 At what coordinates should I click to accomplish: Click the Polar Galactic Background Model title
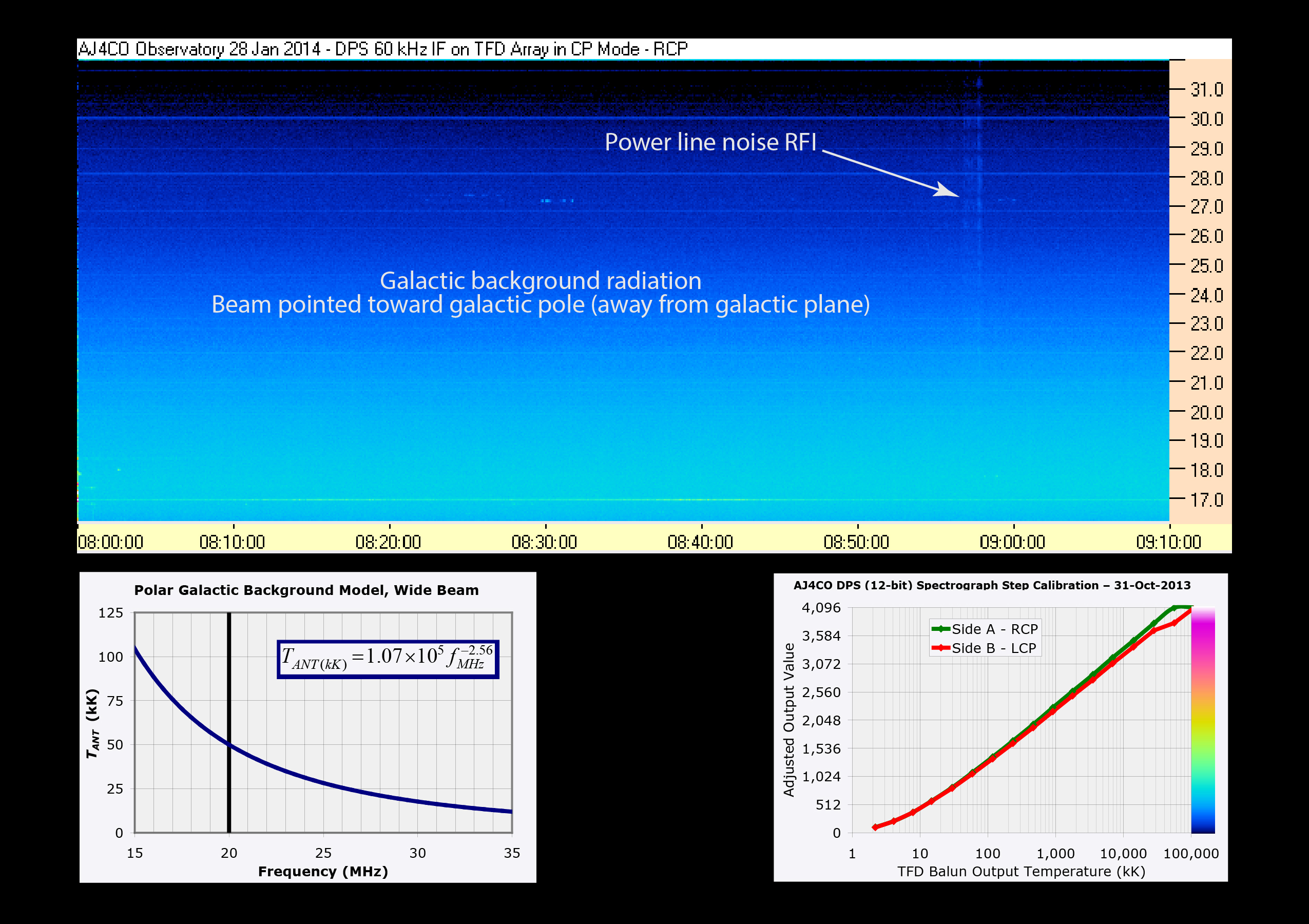click(x=306, y=590)
